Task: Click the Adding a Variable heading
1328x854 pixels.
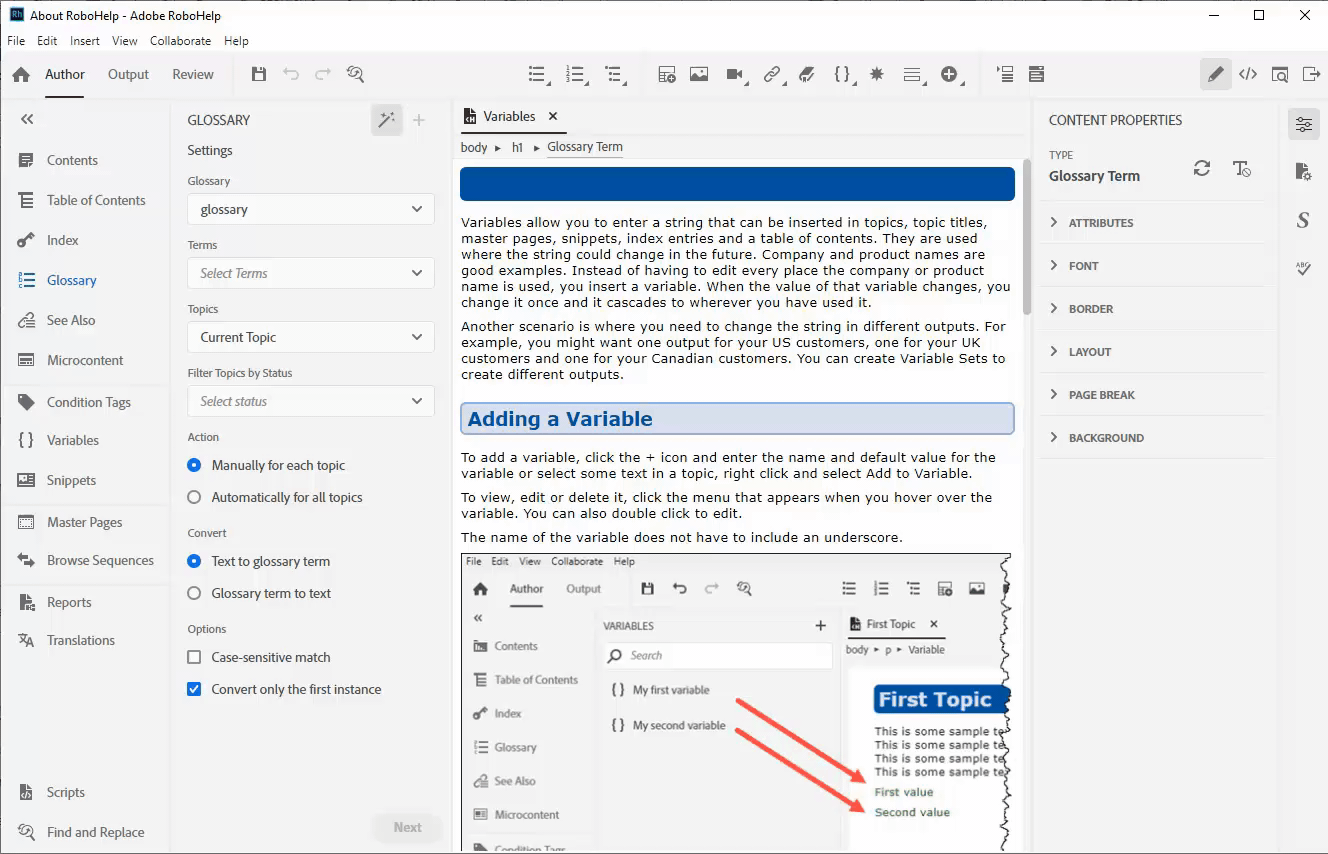Action: [x=737, y=419]
